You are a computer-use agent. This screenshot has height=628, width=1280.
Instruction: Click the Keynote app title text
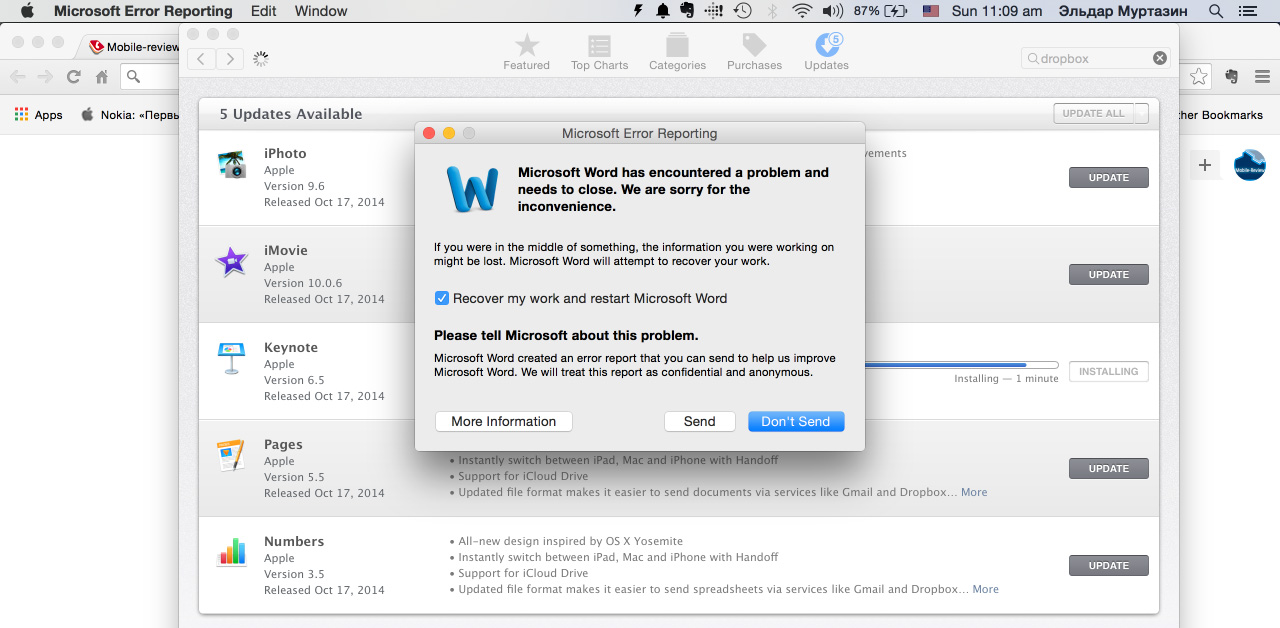tap(291, 347)
